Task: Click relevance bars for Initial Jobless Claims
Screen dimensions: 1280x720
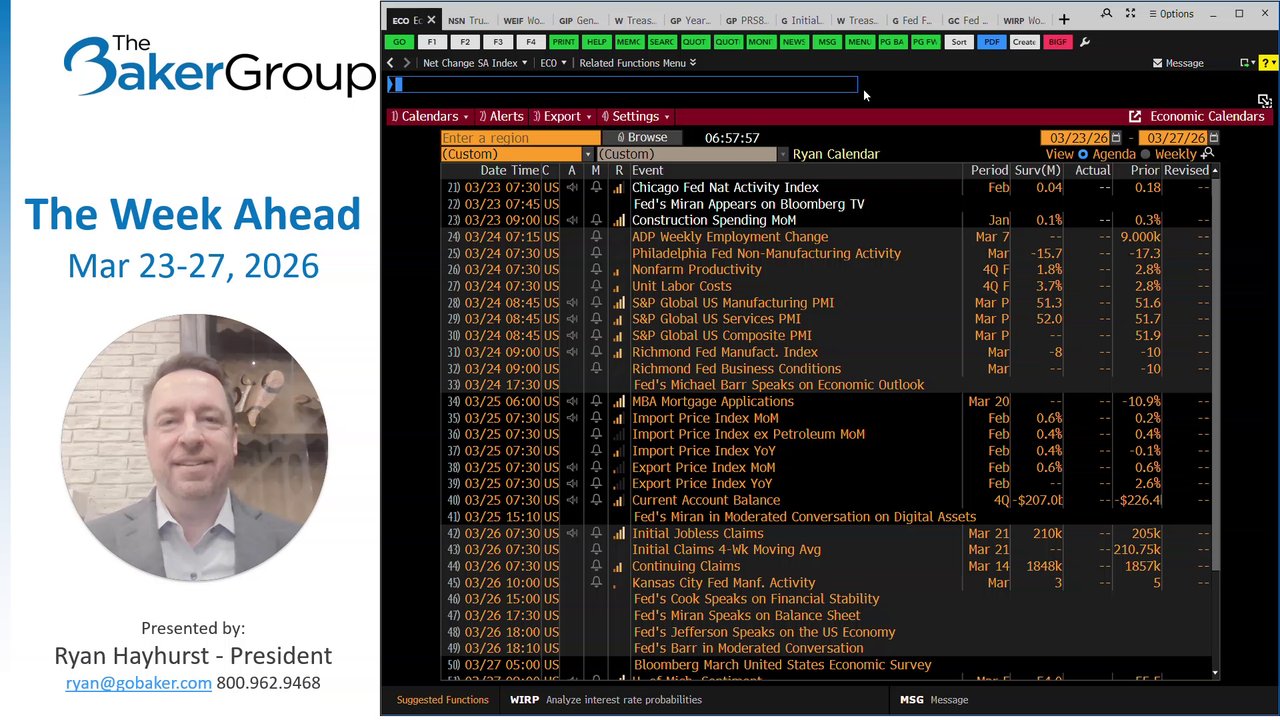Action: pyautogui.click(x=618, y=533)
